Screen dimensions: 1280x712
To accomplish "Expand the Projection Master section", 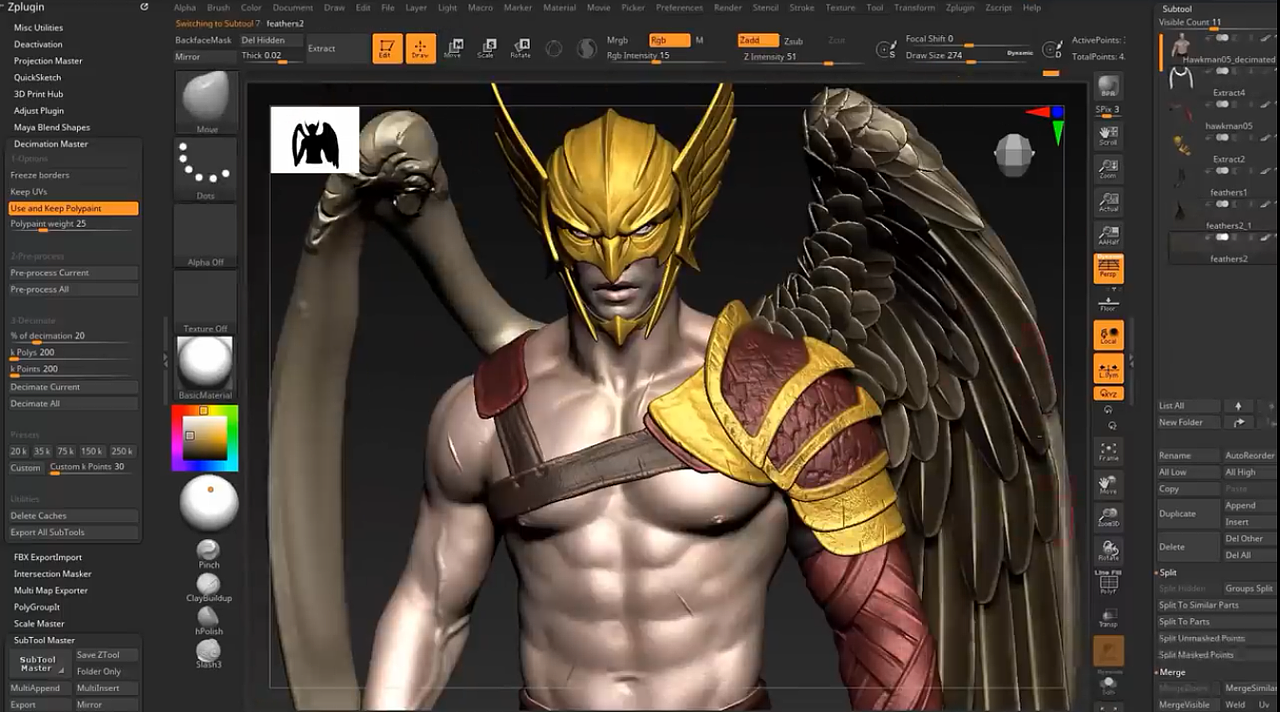I will coord(48,61).
